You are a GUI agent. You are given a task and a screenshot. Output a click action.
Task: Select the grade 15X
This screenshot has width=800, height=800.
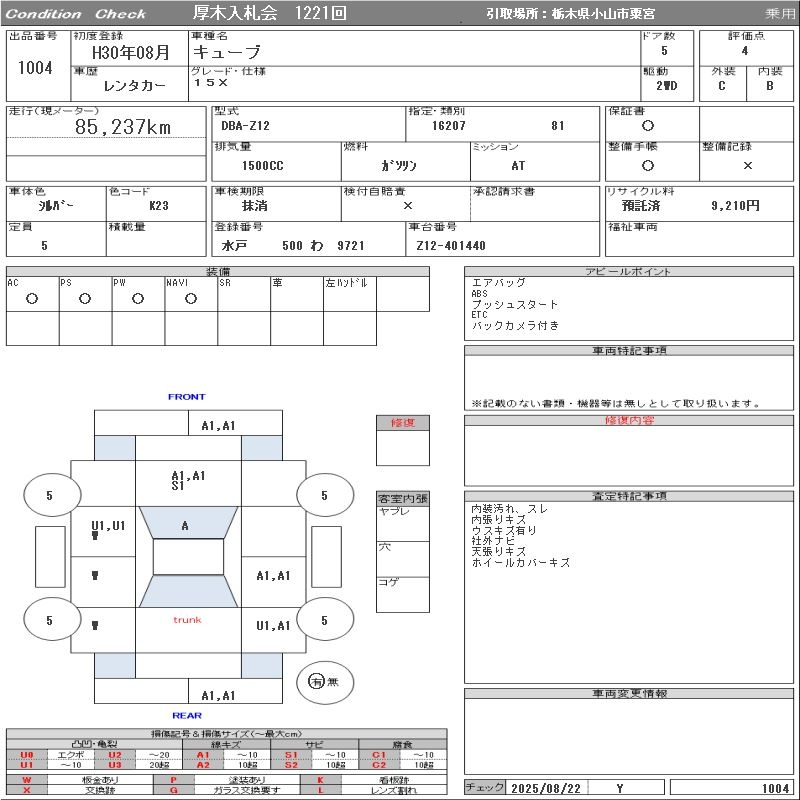point(211,82)
